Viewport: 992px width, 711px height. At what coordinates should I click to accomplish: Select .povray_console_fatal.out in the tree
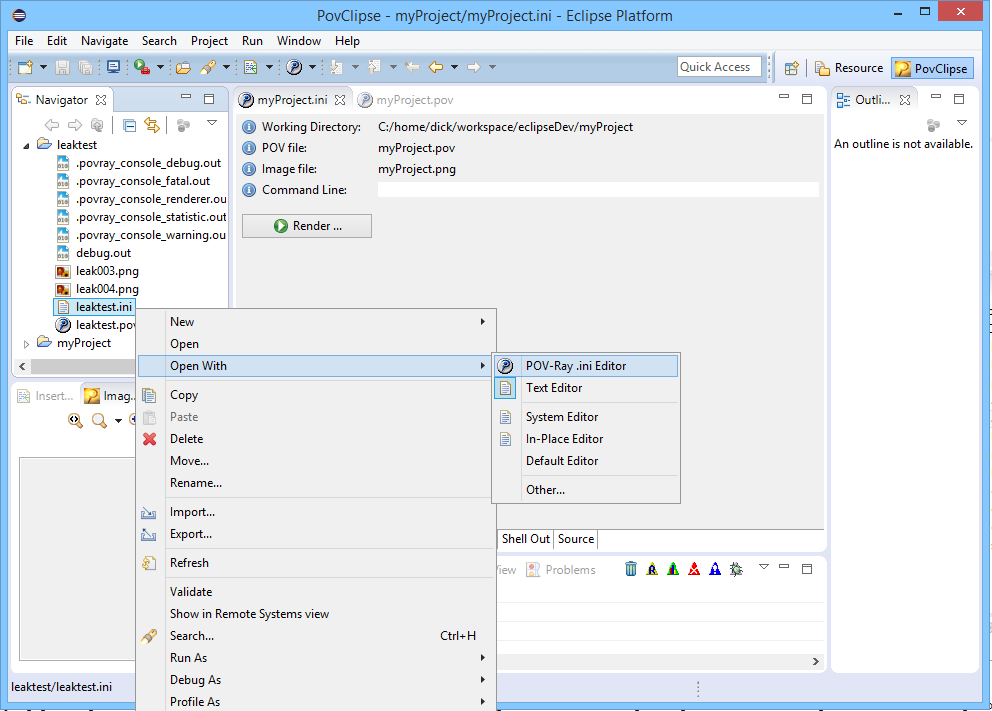tap(133, 181)
